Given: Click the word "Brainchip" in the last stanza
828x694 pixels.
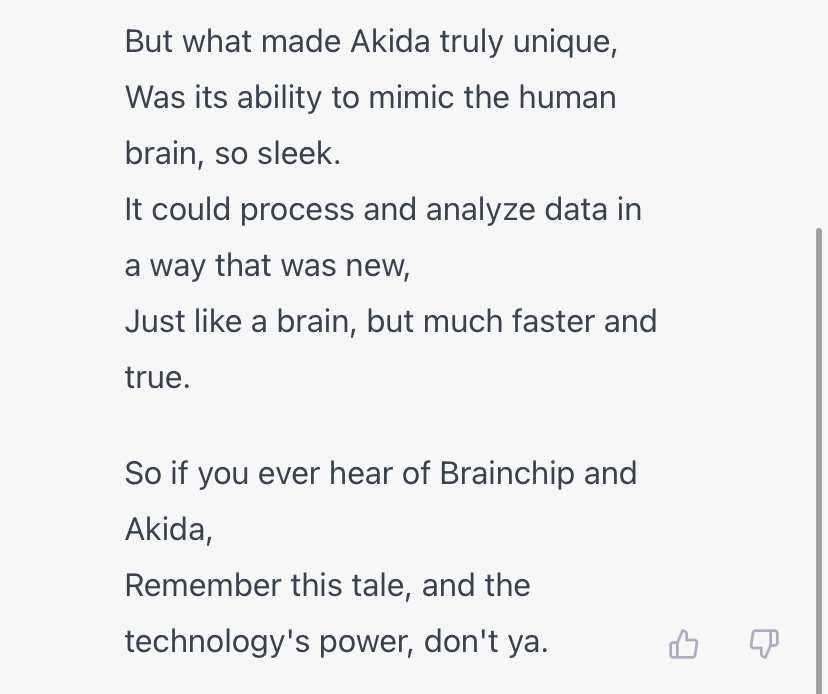Looking at the screenshot, I should coord(507,473).
